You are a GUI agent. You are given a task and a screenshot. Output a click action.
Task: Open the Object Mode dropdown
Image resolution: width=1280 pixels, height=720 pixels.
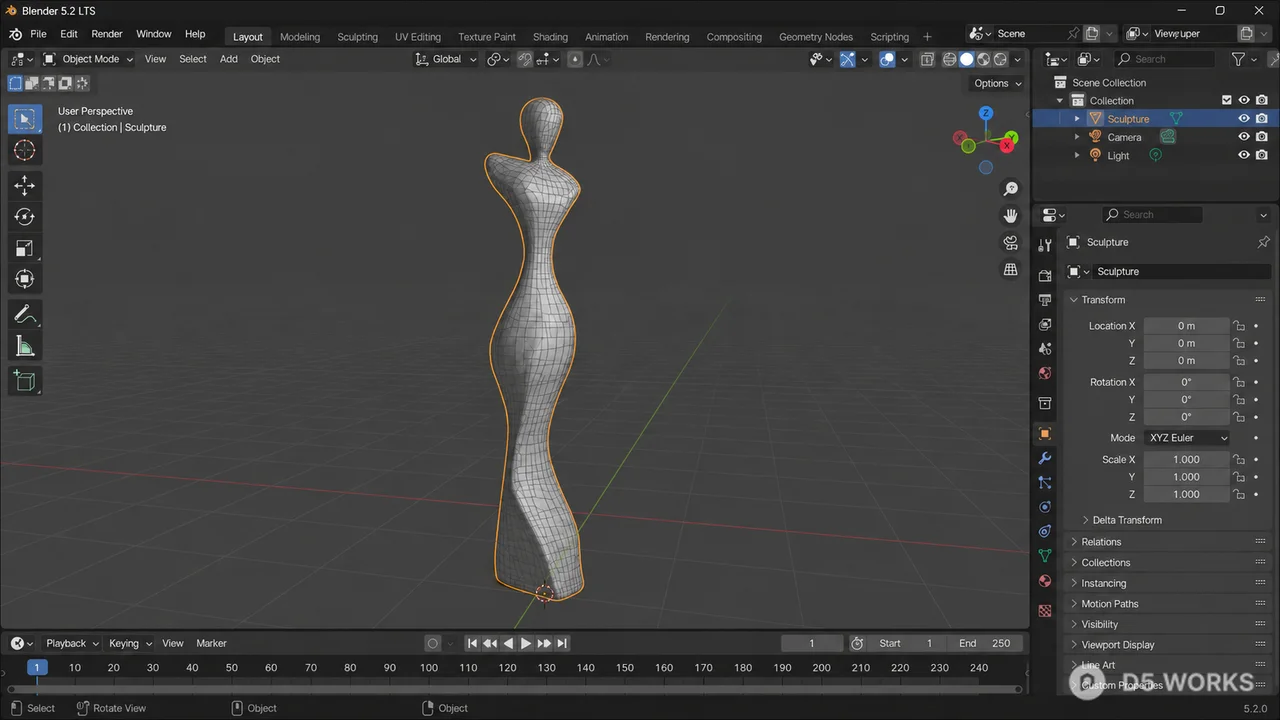tap(88, 59)
